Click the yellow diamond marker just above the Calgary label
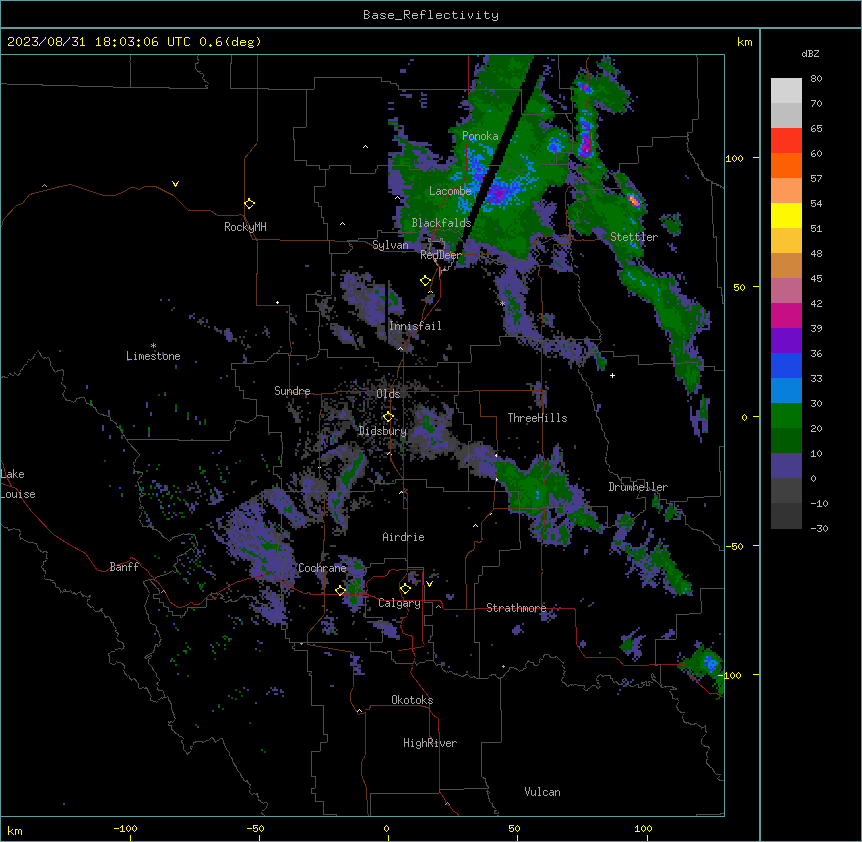The width and height of the screenshot is (862, 842). point(405,589)
